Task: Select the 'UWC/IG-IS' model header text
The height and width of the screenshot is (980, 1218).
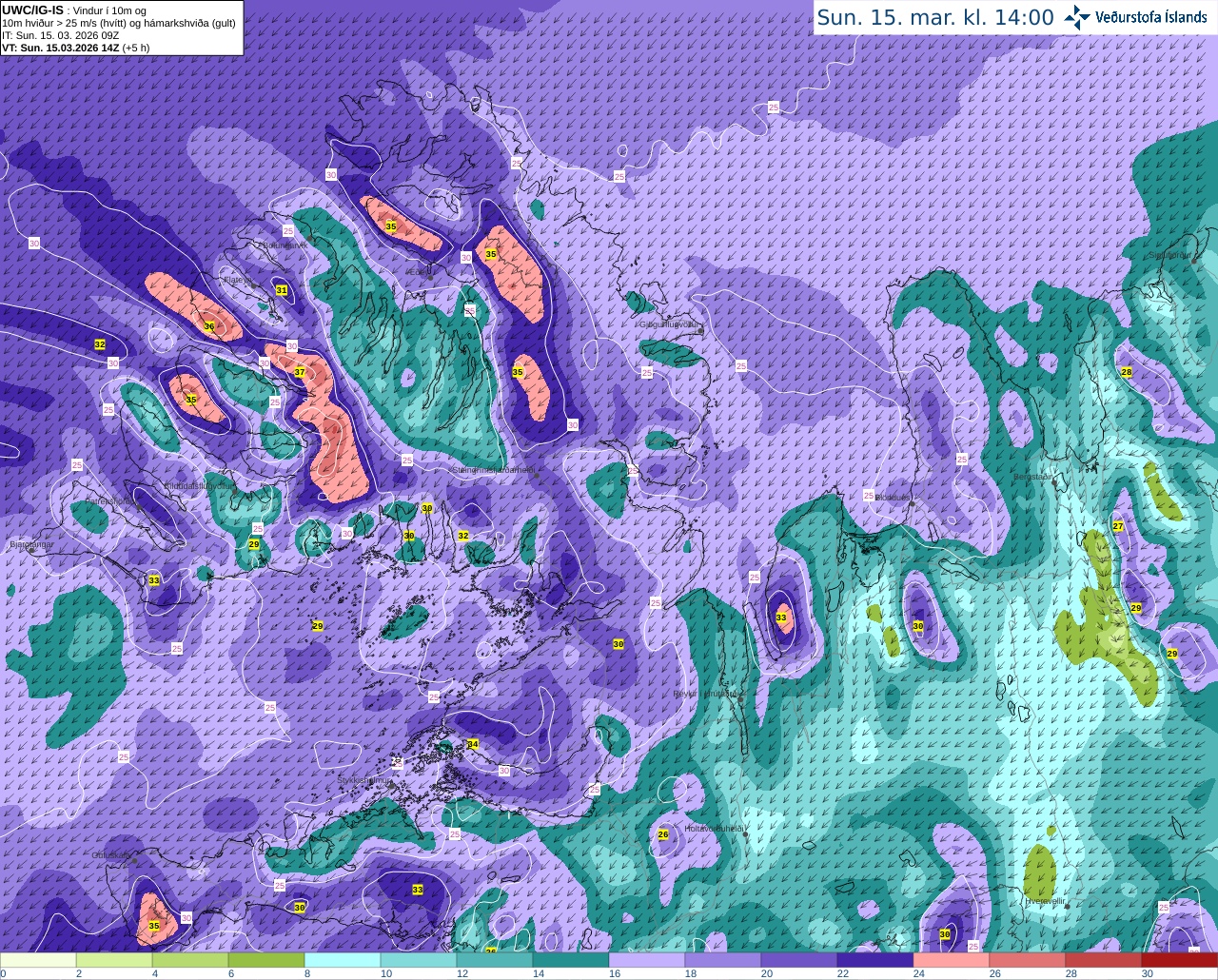Action: pyautogui.click(x=33, y=10)
